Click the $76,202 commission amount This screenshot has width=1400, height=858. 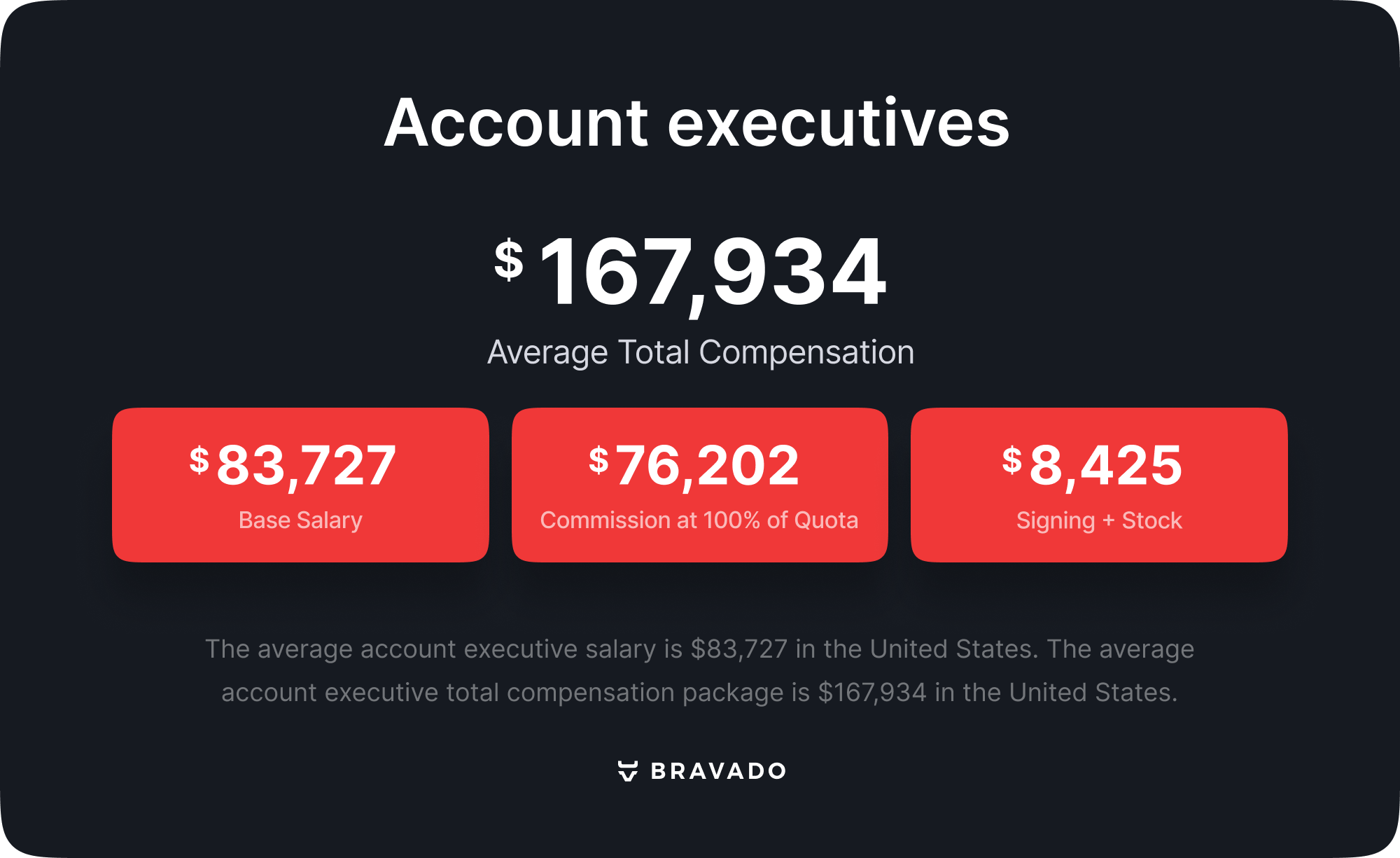[707, 466]
